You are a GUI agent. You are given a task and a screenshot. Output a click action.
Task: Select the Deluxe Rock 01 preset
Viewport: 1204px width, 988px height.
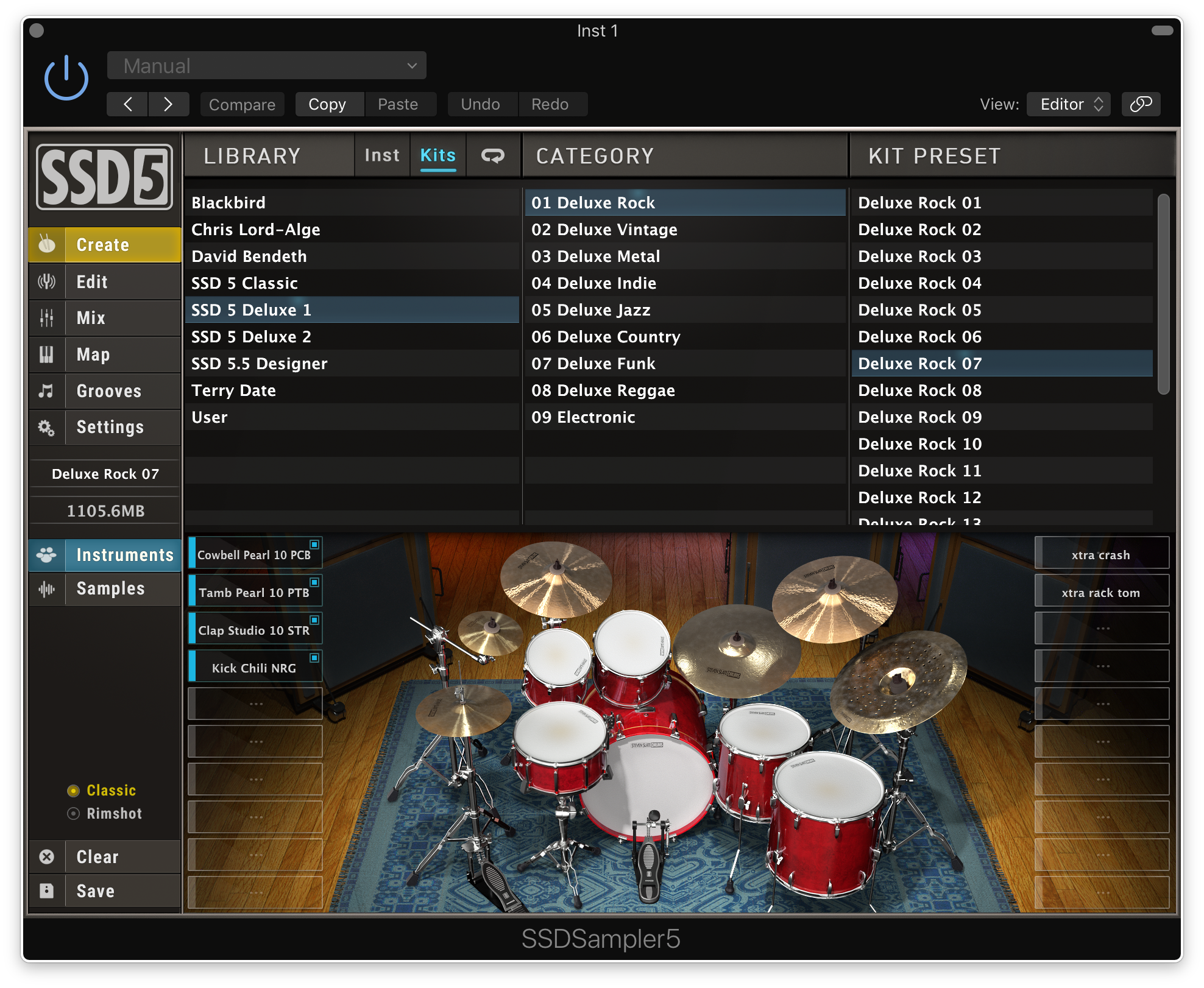coord(1002,203)
